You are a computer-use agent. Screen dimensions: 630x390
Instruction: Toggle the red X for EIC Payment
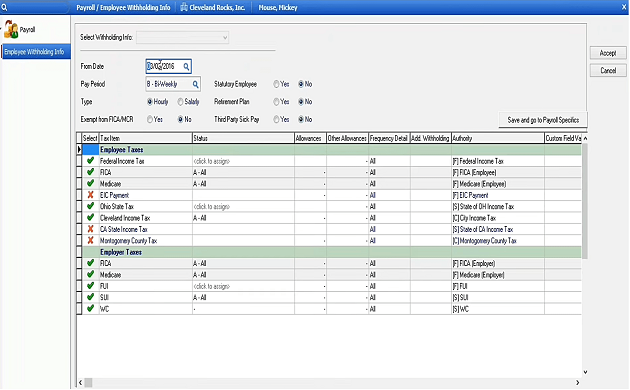(x=90, y=195)
